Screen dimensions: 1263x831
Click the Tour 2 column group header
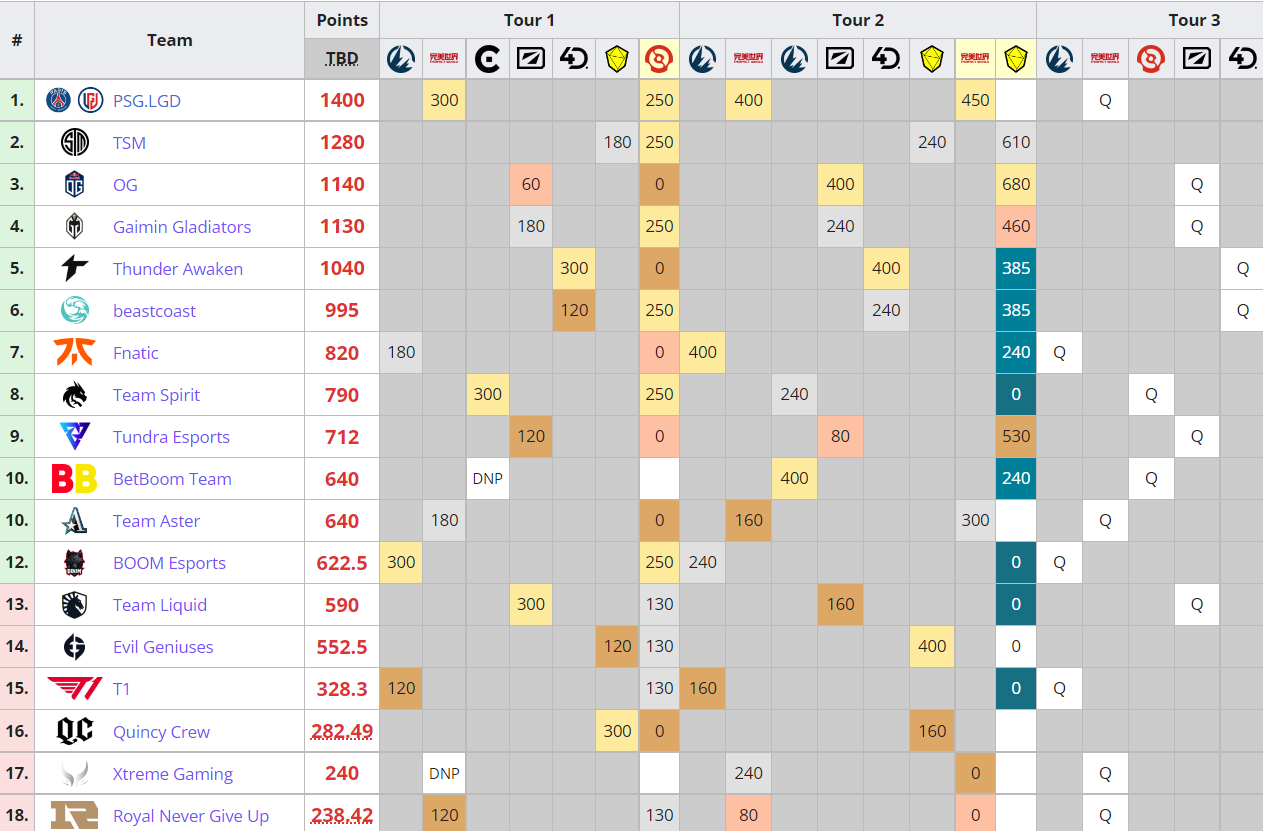[x=858, y=20]
